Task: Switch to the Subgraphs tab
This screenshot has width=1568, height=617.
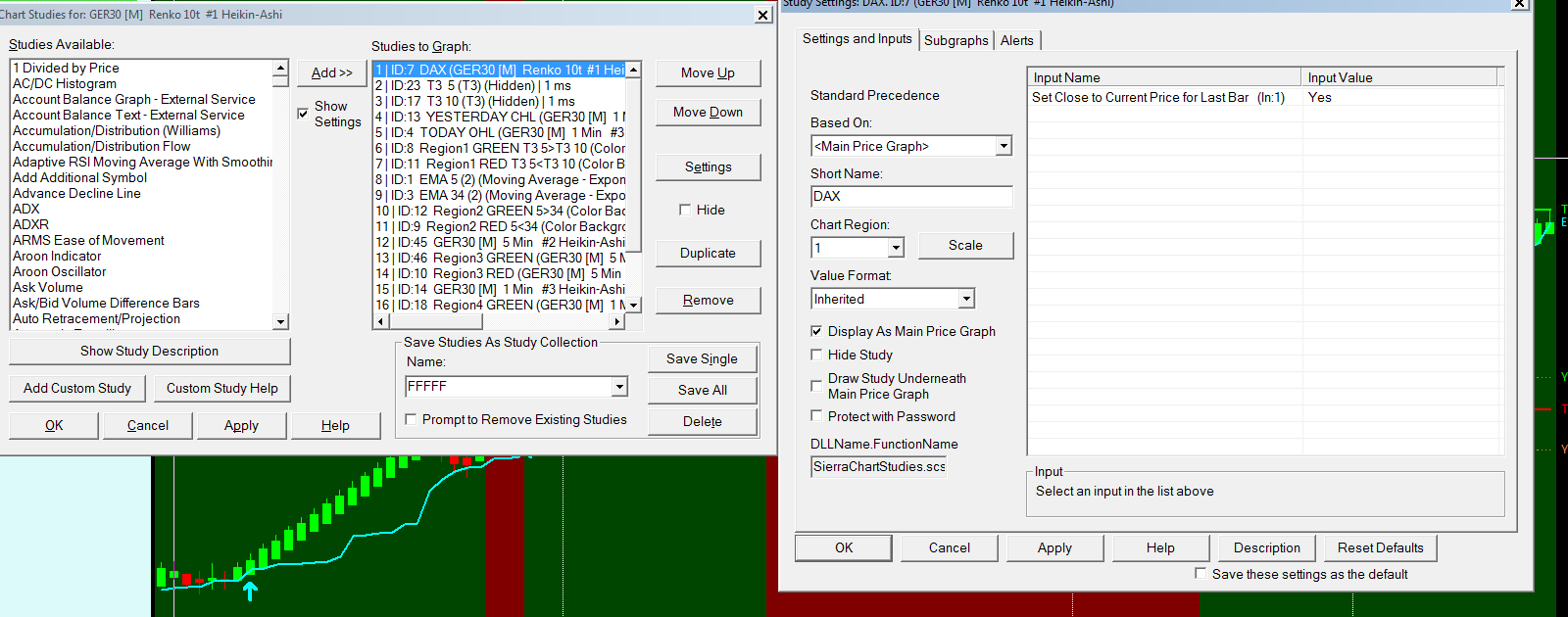Action: 955,40
